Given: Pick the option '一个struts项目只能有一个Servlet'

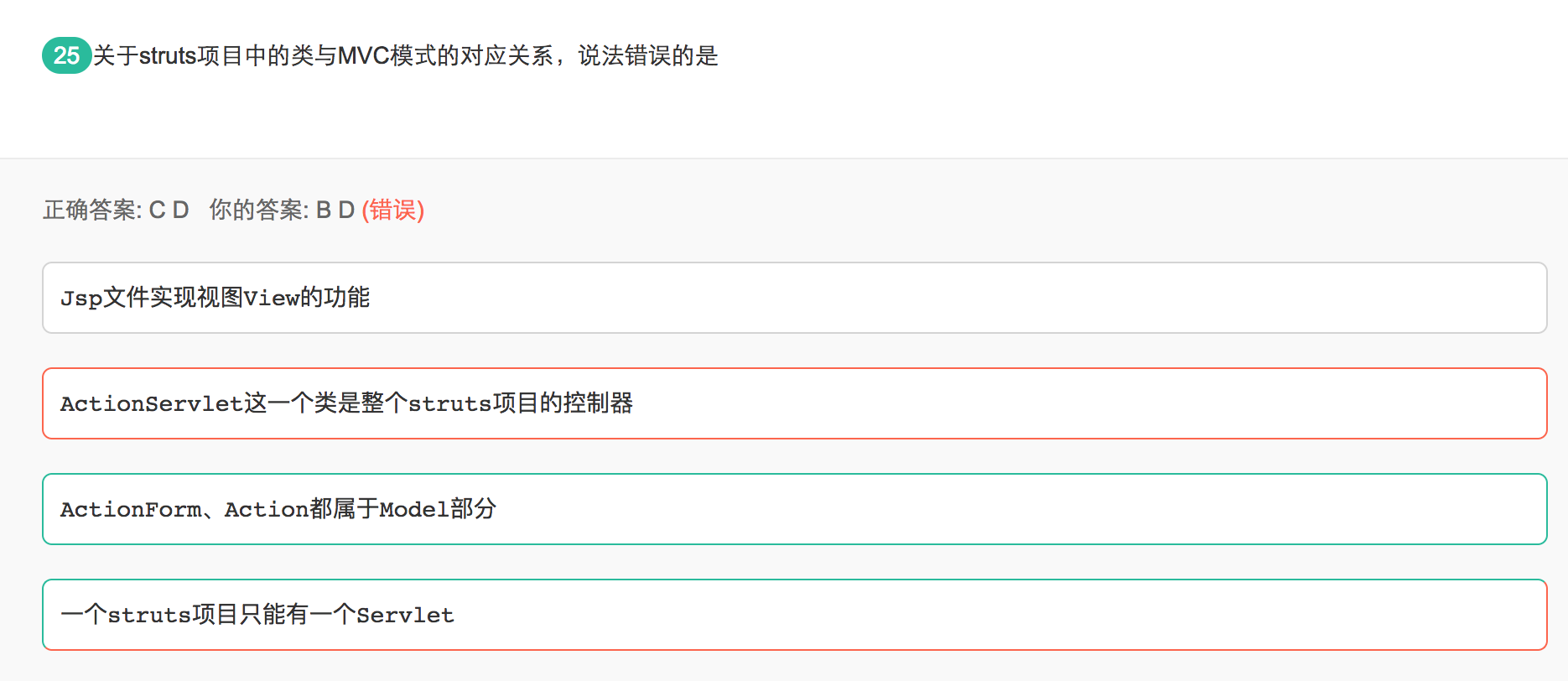Looking at the screenshot, I should tap(257, 615).
